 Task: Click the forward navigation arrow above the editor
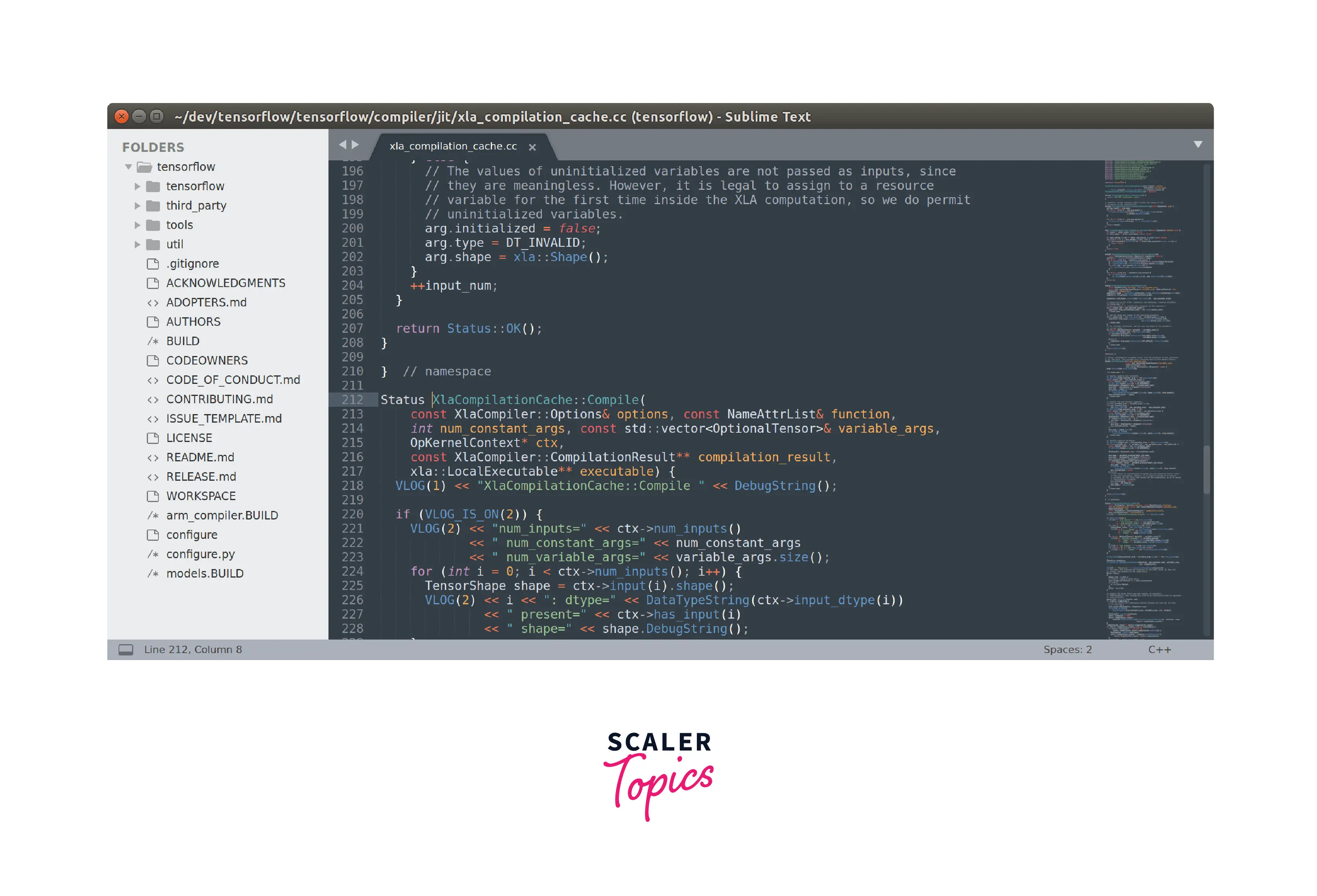[x=355, y=144]
